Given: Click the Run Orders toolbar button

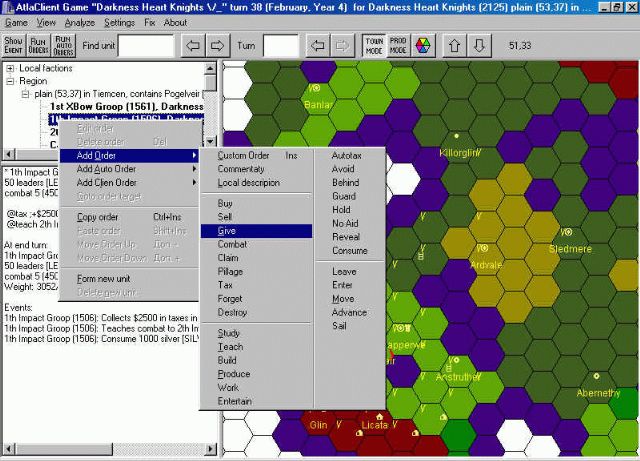Looking at the screenshot, I should point(38,45).
